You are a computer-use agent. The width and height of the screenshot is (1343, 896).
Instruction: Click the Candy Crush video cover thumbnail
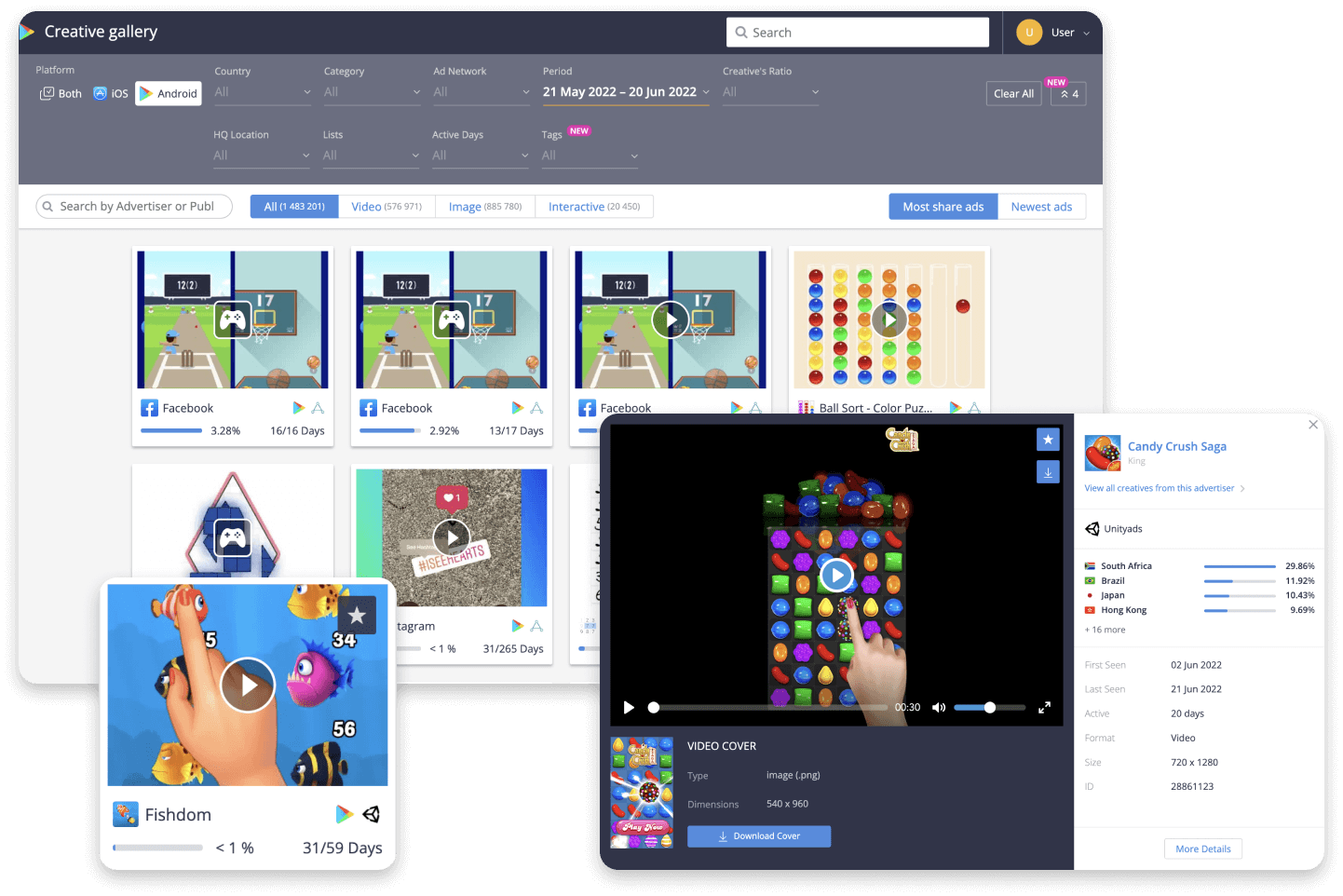click(x=642, y=793)
